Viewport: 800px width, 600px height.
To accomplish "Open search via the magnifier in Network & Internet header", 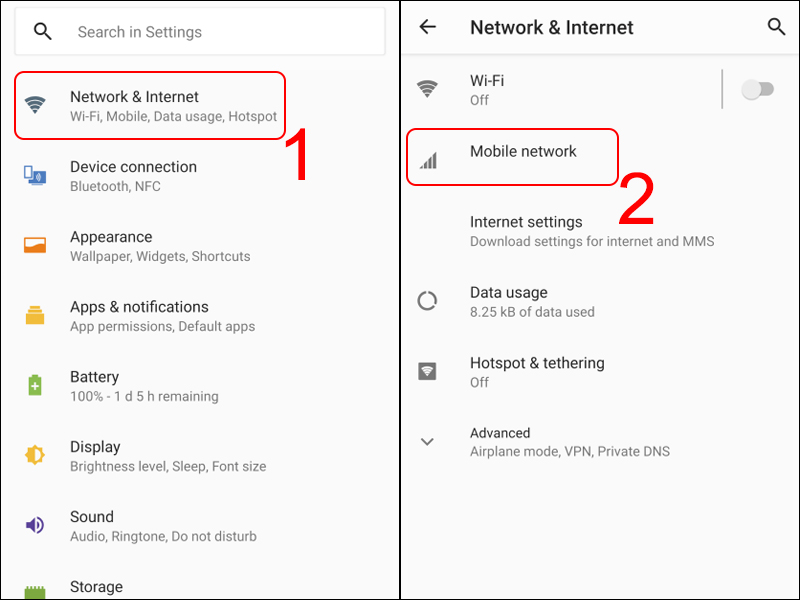I will click(776, 27).
